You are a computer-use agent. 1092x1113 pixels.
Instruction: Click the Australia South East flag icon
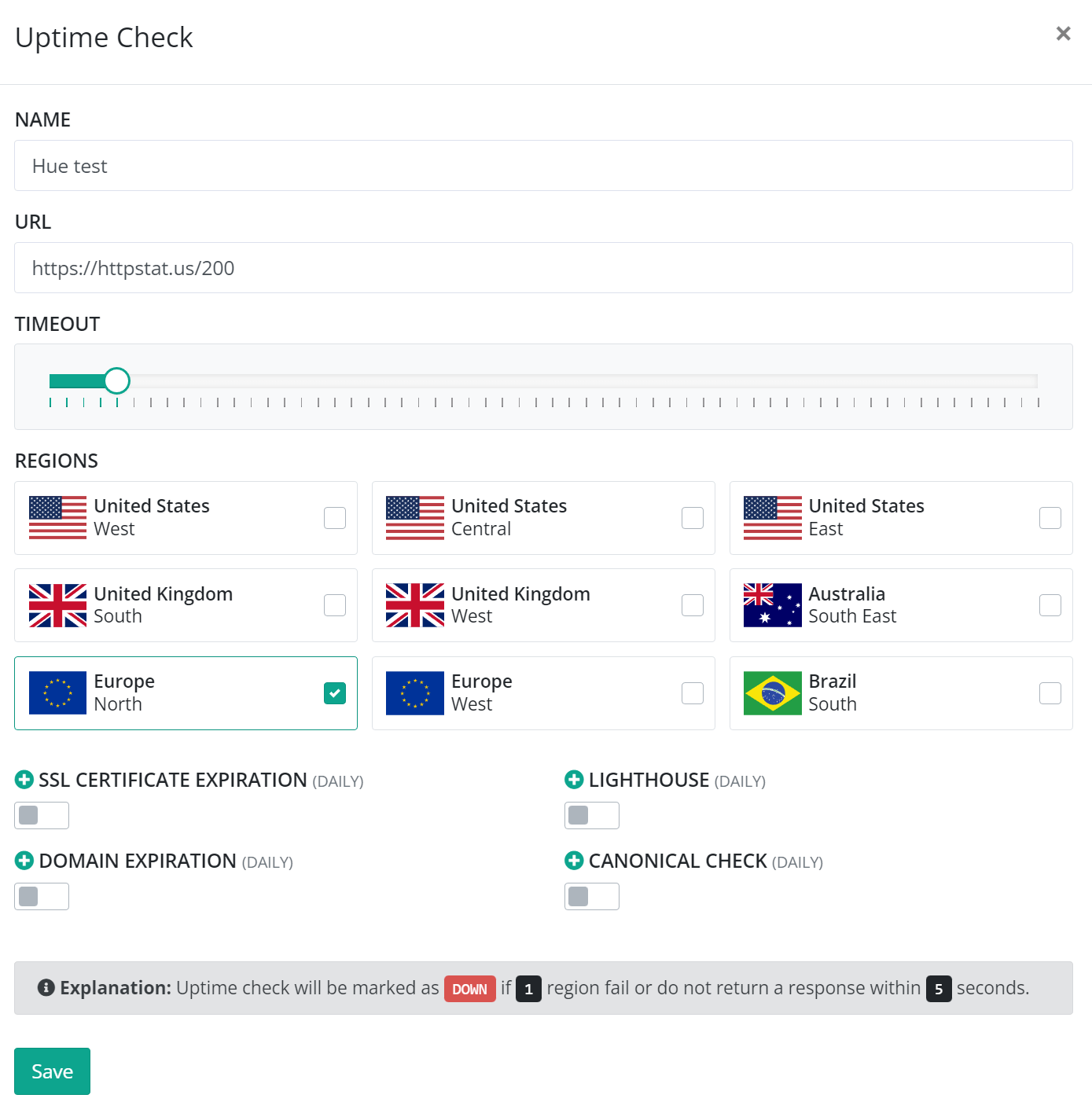point(772,605)
